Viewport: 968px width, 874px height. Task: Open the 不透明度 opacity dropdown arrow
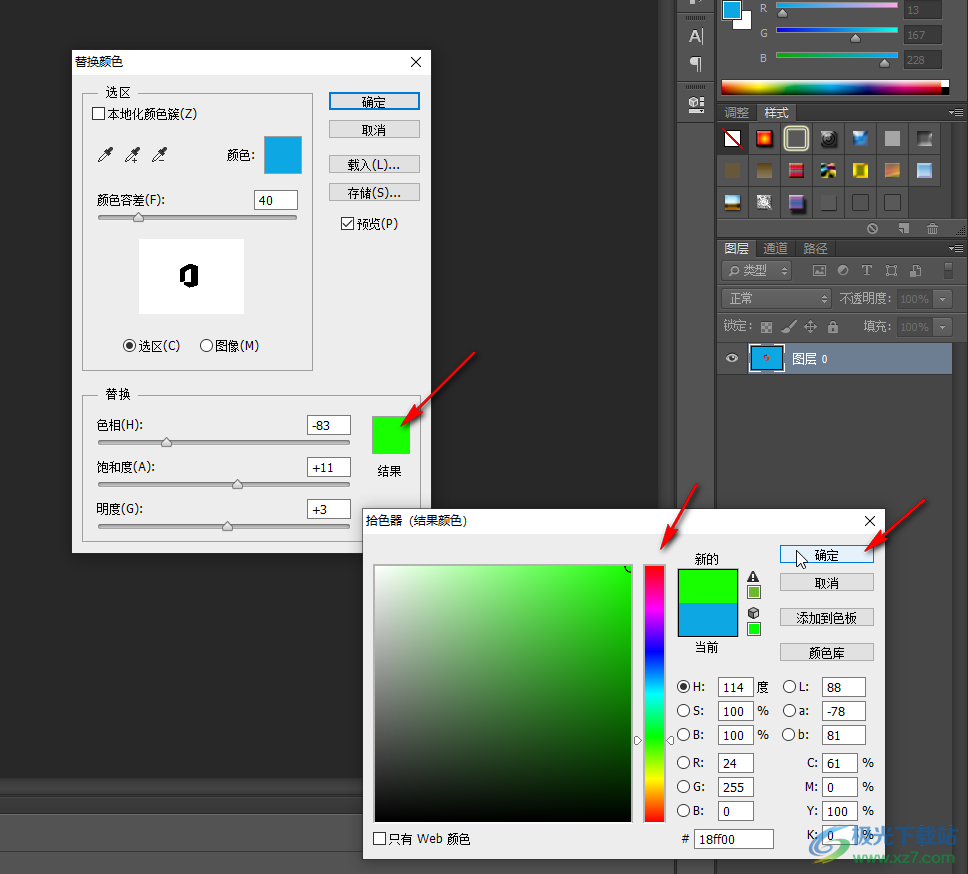(x=942, y=299)
